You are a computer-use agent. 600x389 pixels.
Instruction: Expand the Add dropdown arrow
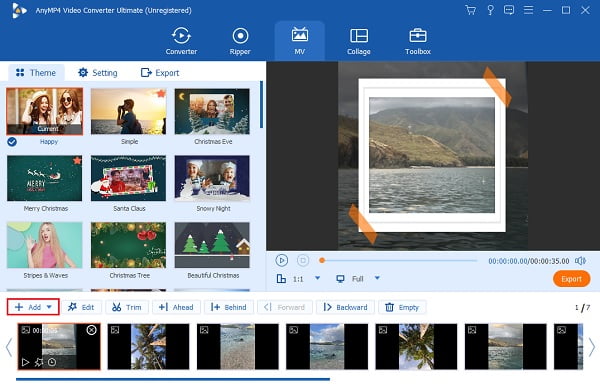pos(49,307)
